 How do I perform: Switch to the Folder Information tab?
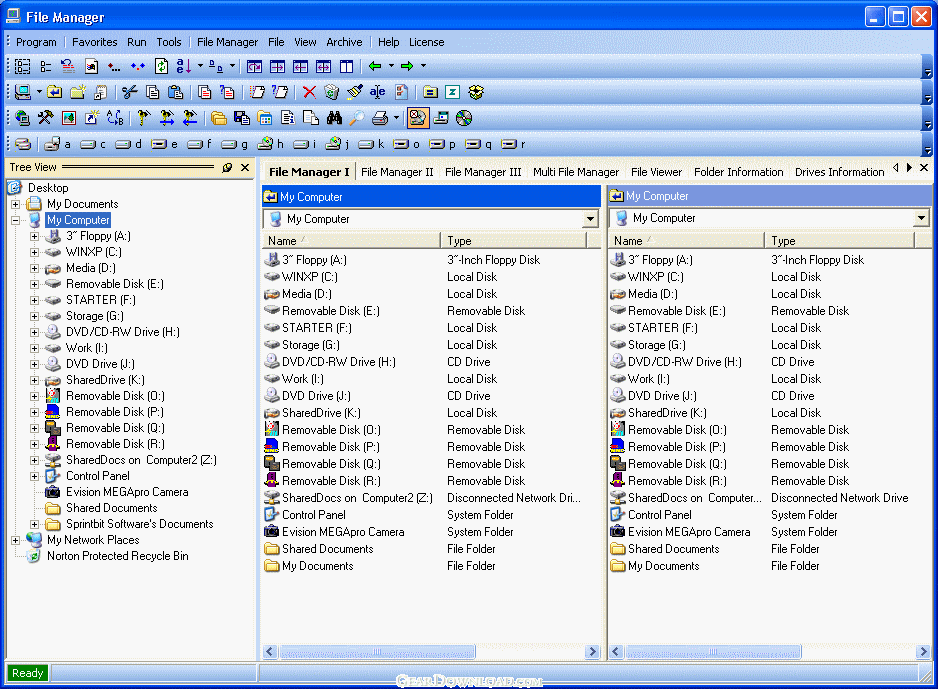(x=739, y=172)
